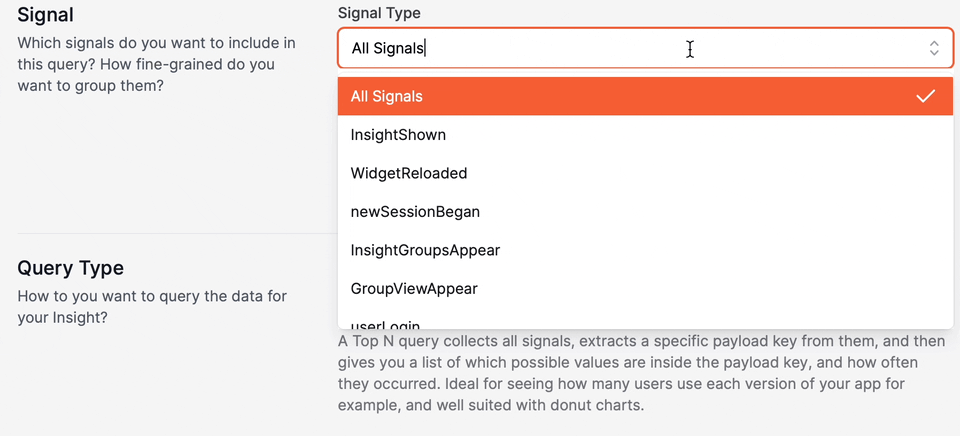Viewport: 960px width, 436px height.
Task: Select the All Signals option
Action: pos(387,96)
